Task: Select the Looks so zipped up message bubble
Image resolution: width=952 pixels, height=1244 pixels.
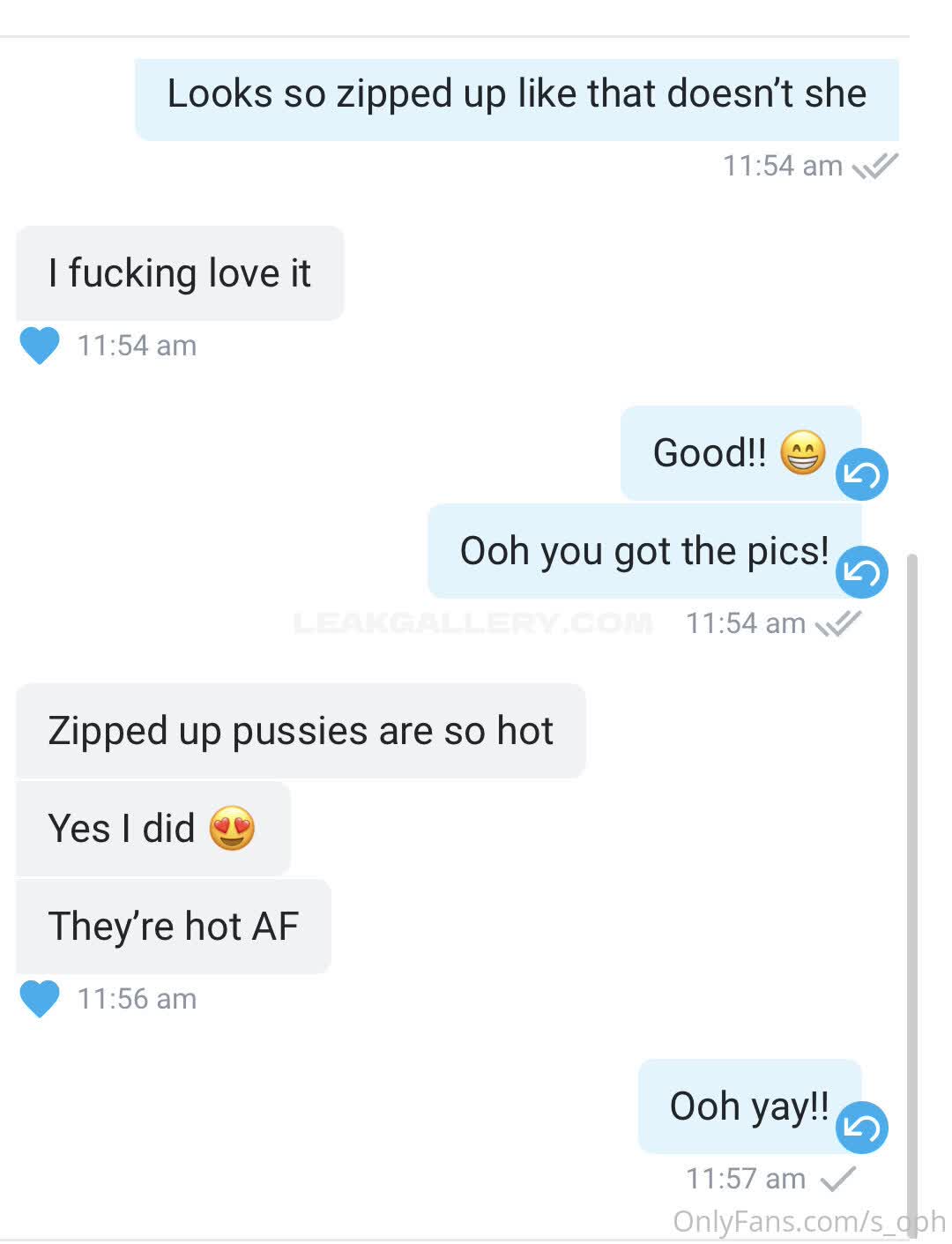Action: (x=517, y=99)
